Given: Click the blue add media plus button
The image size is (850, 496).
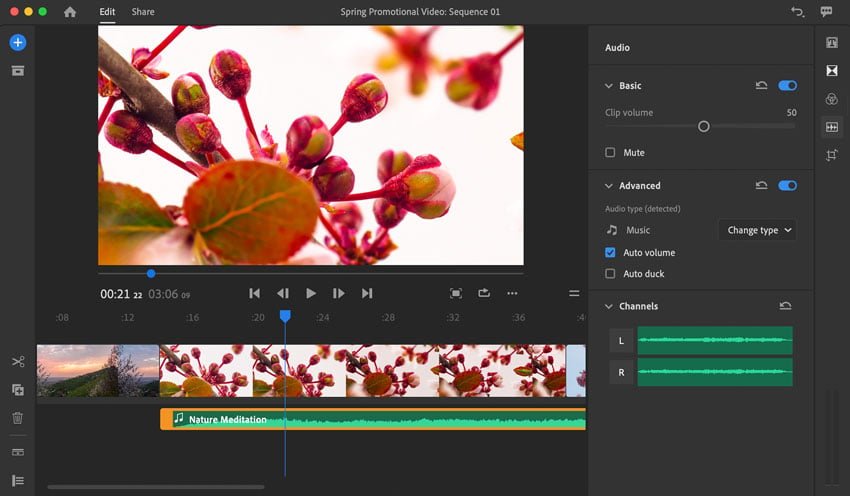Looking at the screenshot, I should pyautogui.click(x=18, y=42).
